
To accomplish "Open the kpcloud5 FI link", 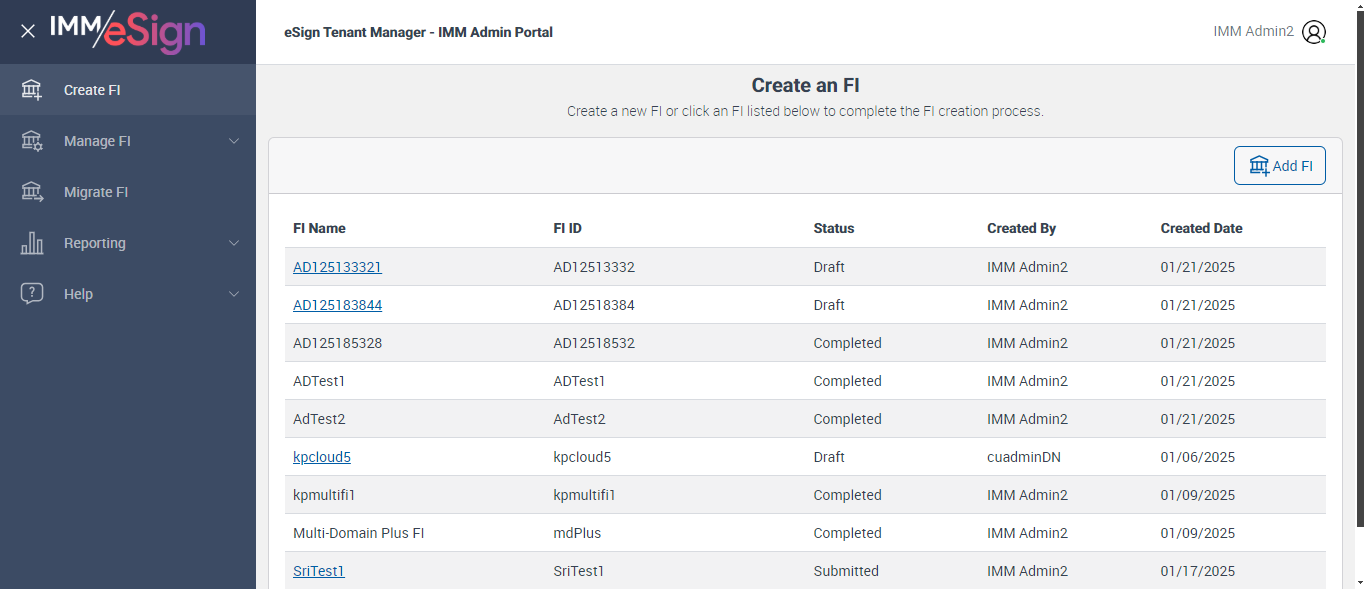I will click(x=321, y=457).
